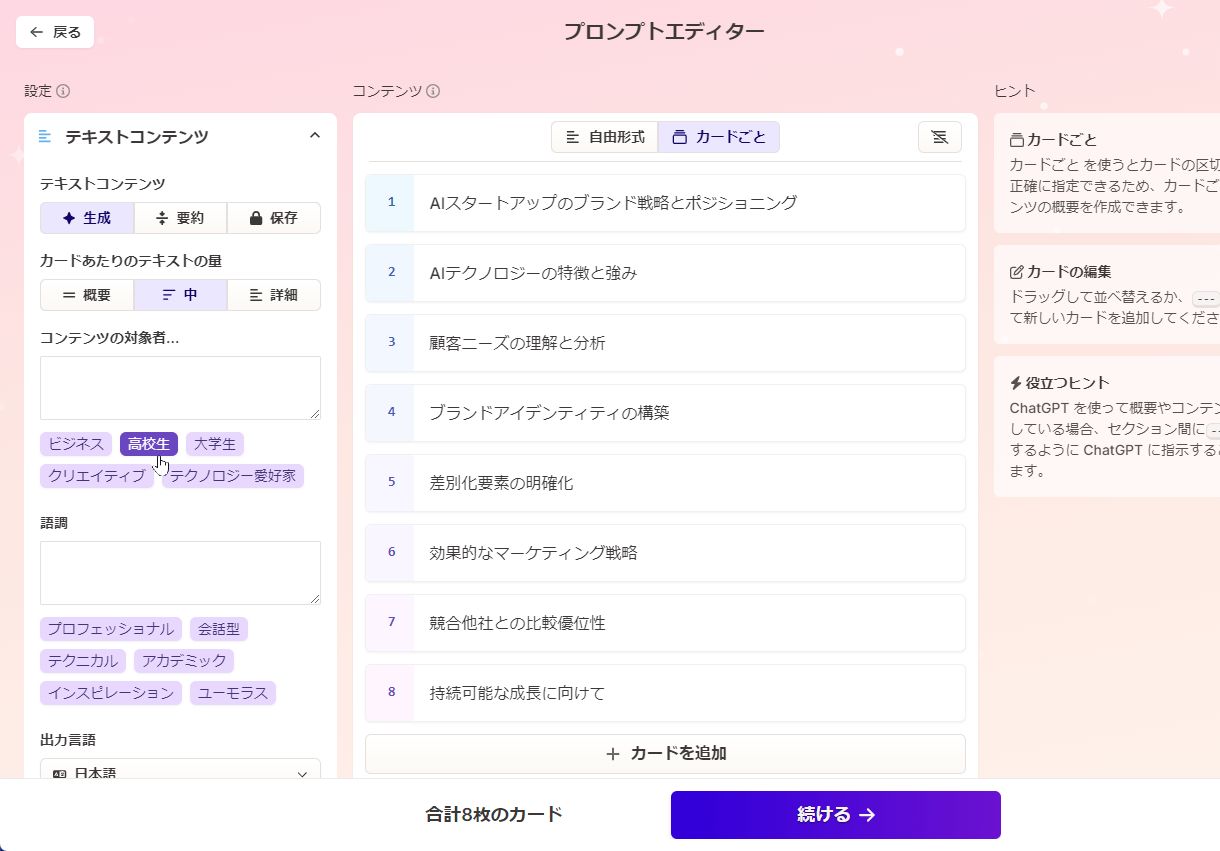1220x851 pixels.
Task: Switch to the 自由形式 tab
Action: click(604, 136)
